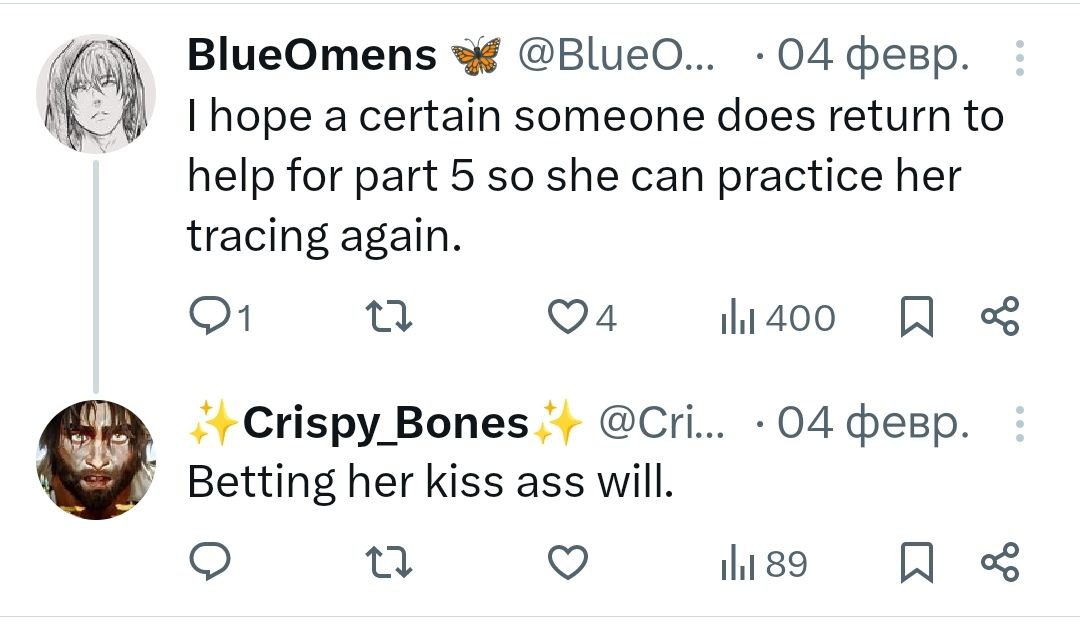Like BlueOmens' tweet with 4 likes
The width and height of the screenshot is (1080, 634).
point(581,318)
